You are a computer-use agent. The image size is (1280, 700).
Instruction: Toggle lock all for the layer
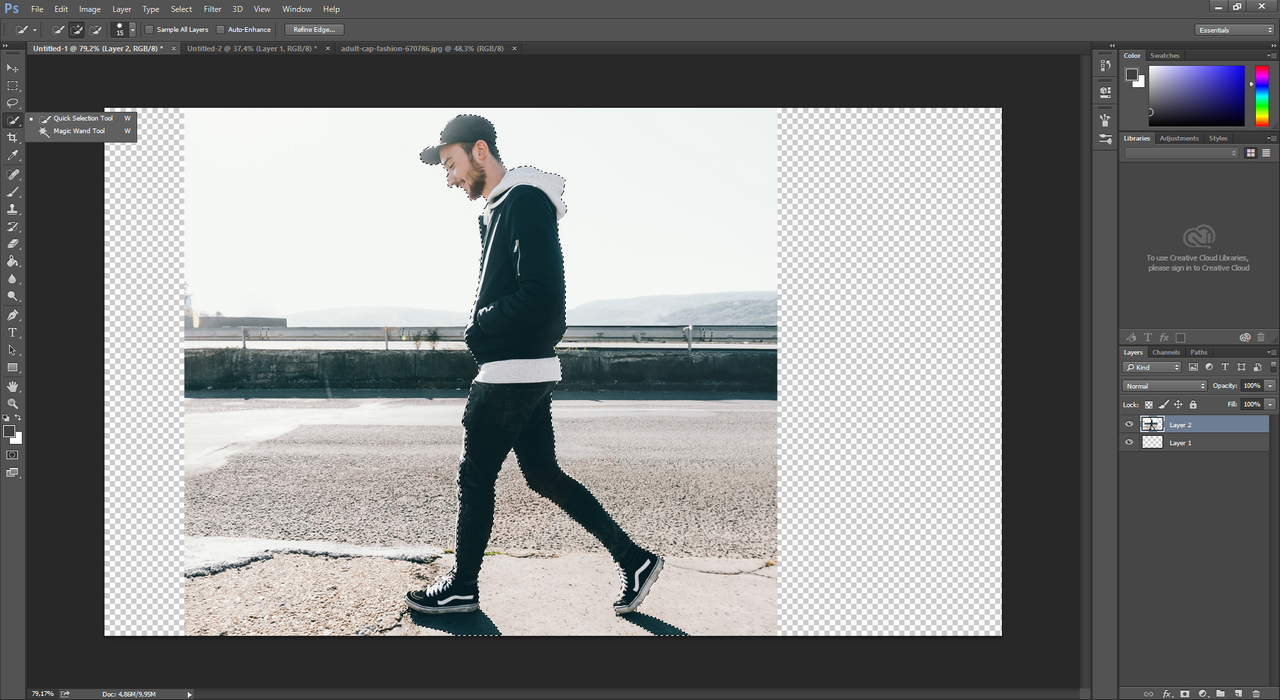(x=1193, y=404)
